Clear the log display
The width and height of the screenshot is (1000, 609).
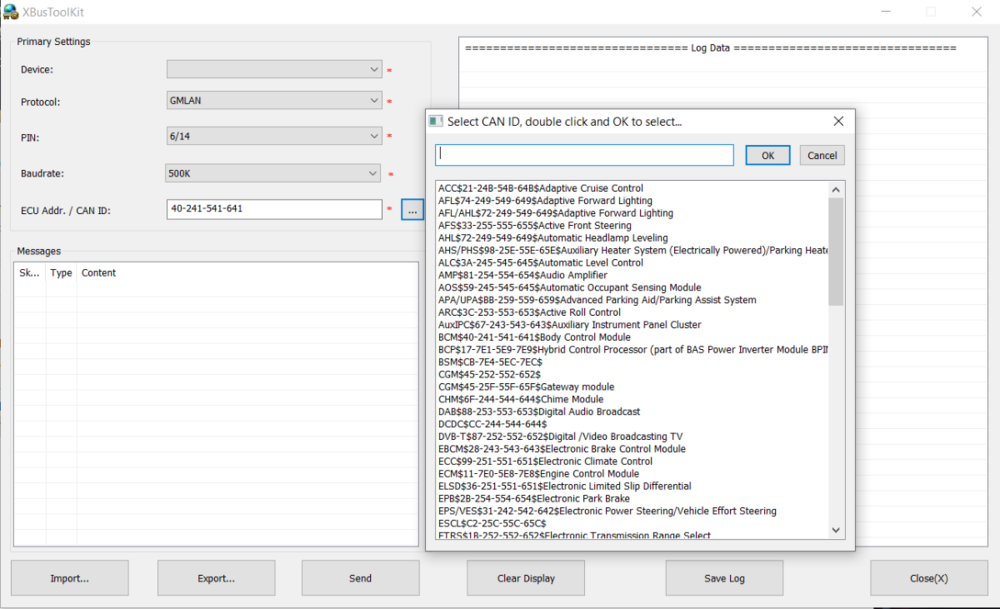click(x=525, y=578)
